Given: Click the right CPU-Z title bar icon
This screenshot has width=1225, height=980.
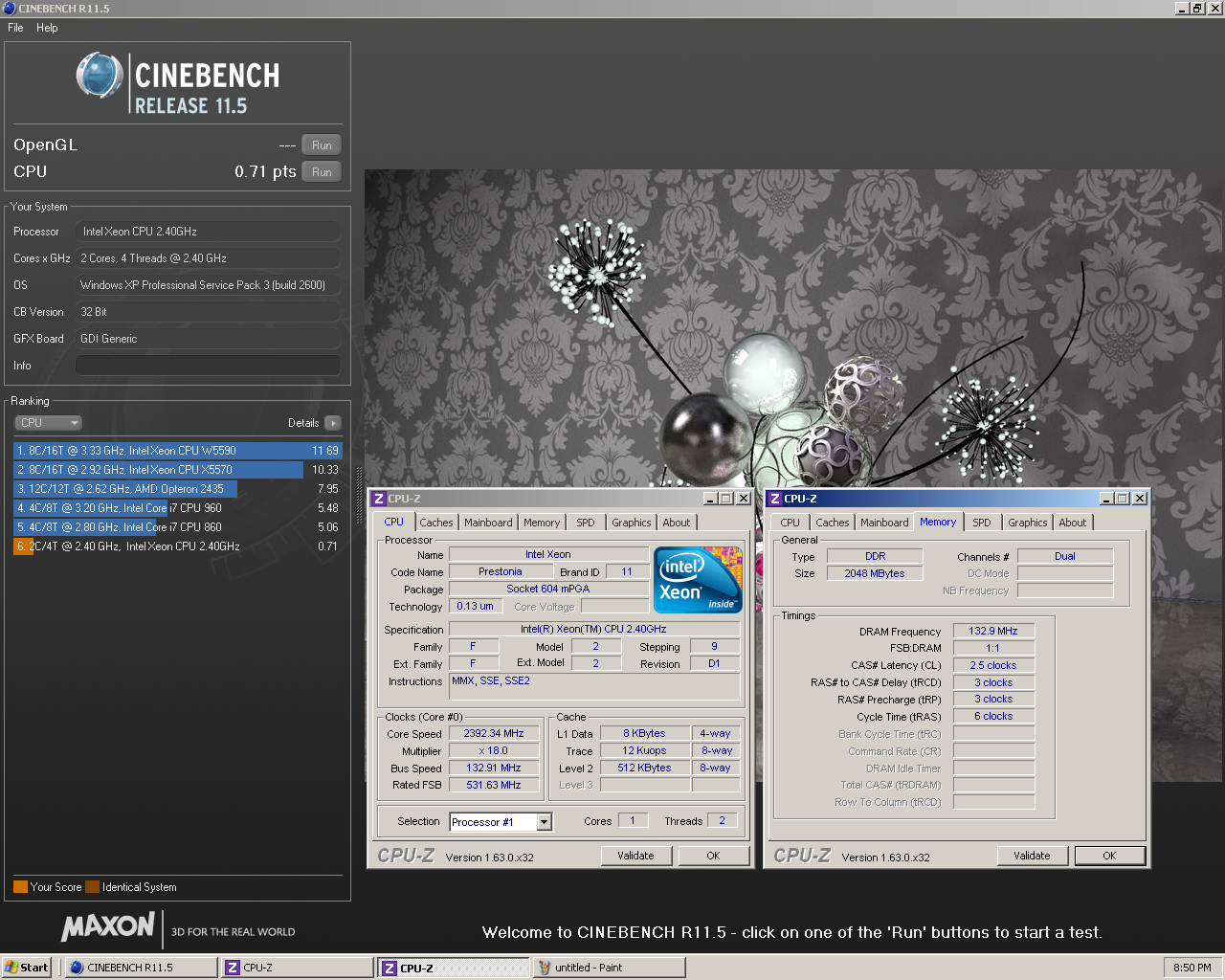Looking at the screenshot, I should coord(775,499).
